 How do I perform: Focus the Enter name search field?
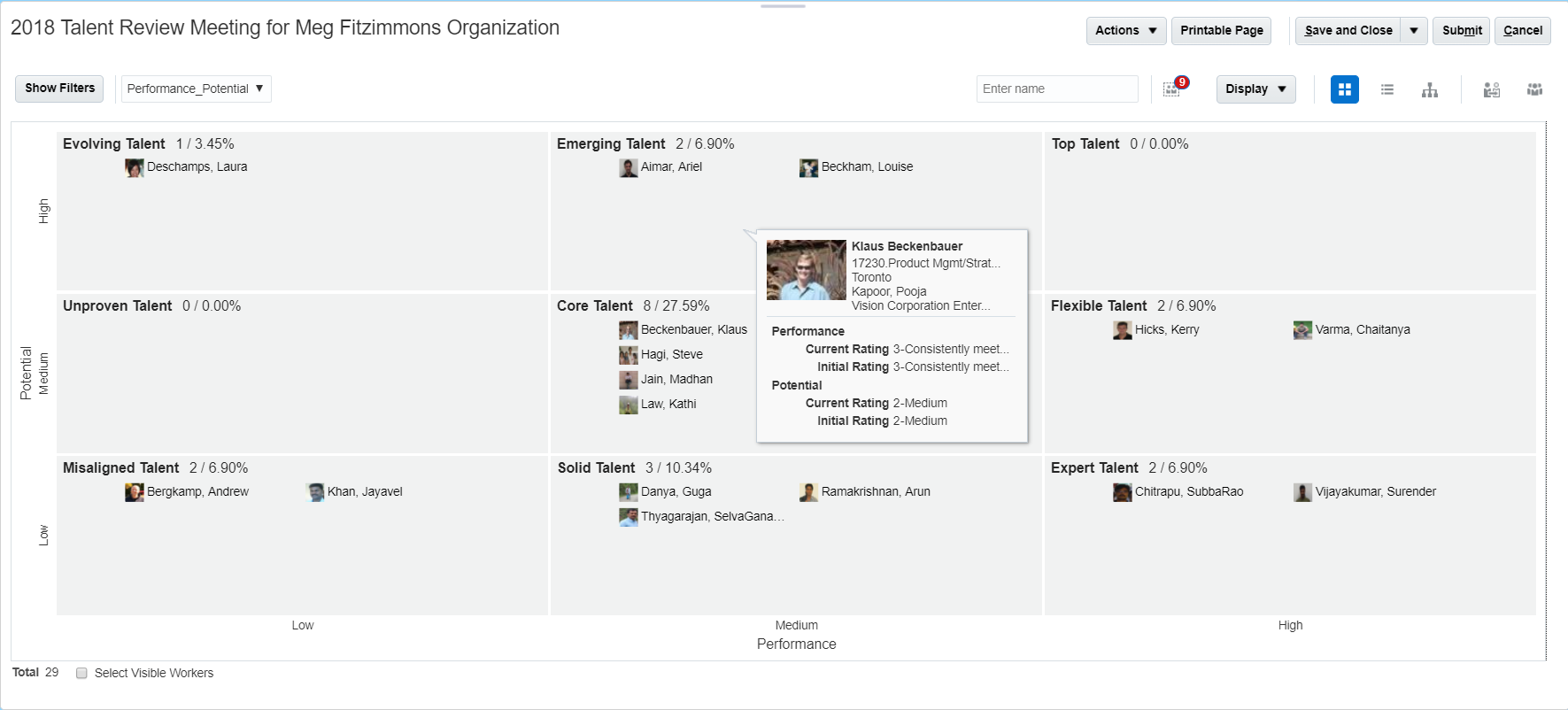point(1057,89)
